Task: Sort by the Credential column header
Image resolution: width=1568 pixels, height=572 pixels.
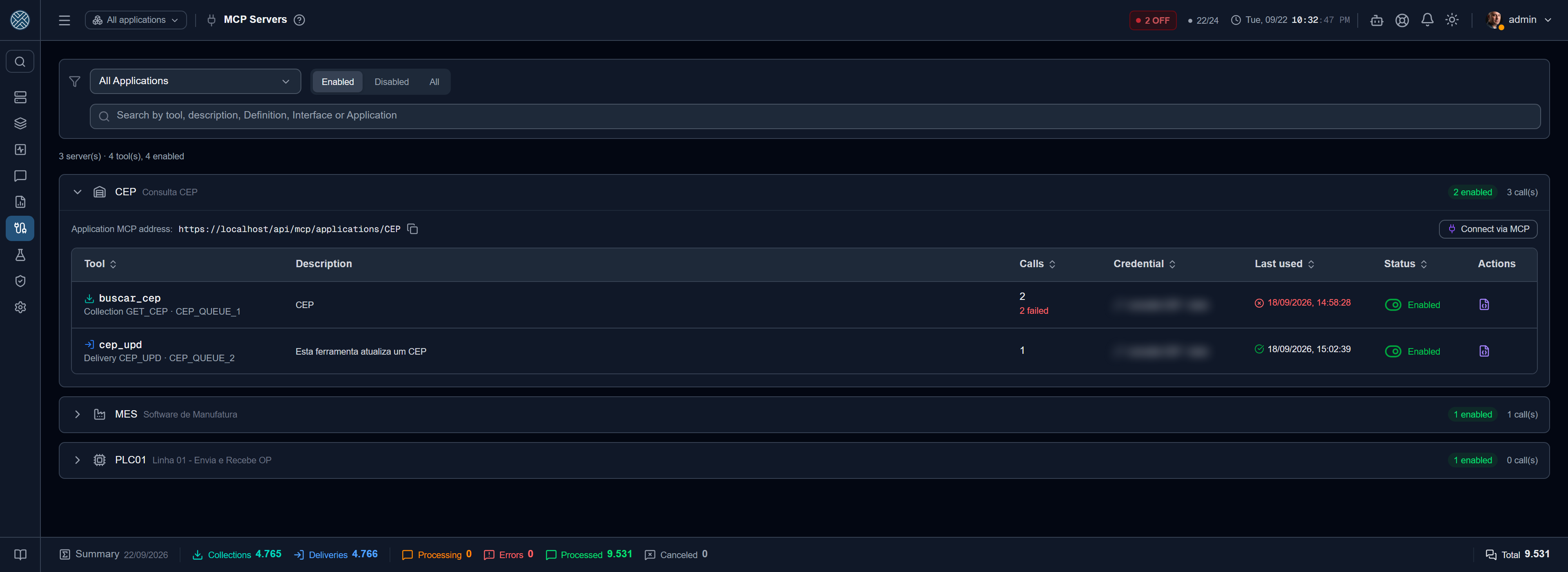Action: (x=1144, y=264)
